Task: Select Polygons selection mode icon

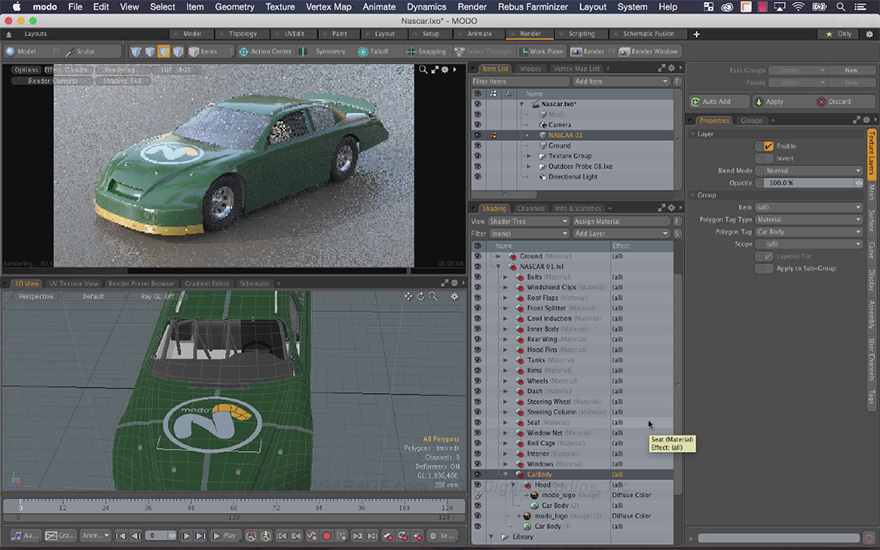Action: click(x=164, y=52)
